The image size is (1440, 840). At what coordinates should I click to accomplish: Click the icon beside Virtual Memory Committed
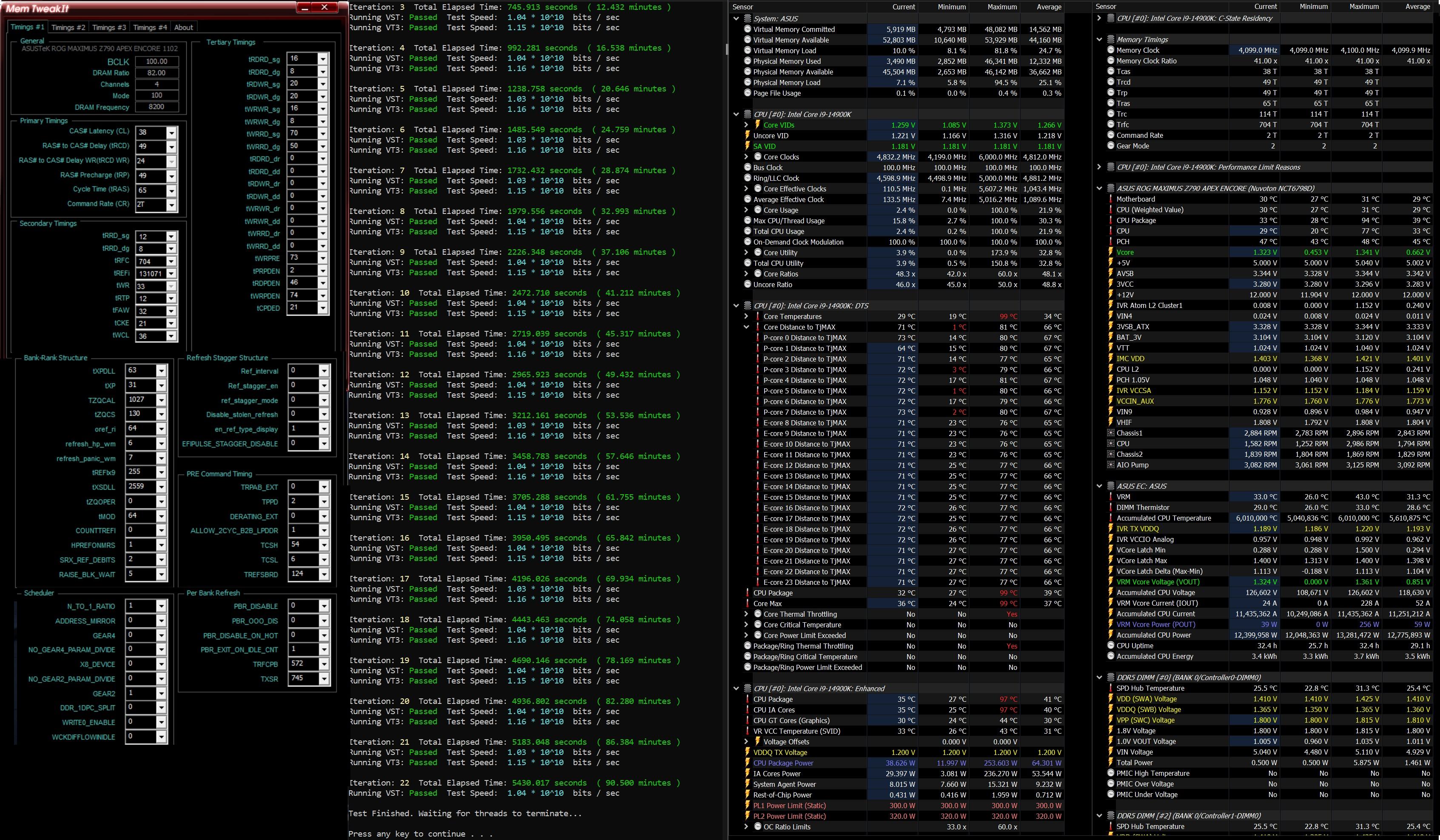[747, 29]
